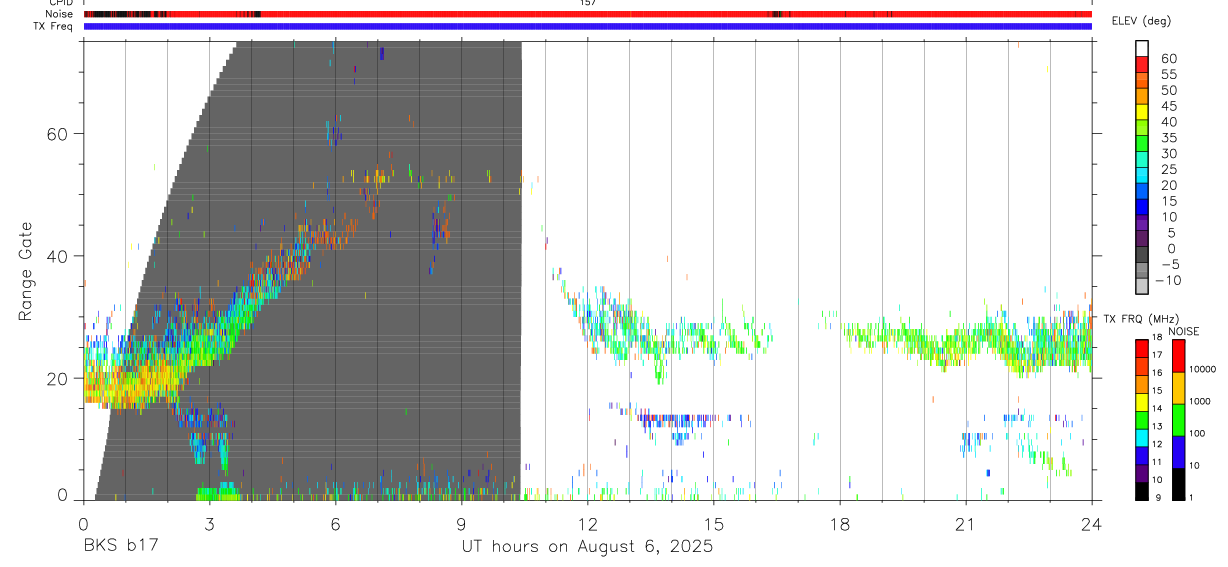Click the "11" label on the TX FRQ scale
The height and width of the screenshot is (567, 1228).
(1157, 462)
